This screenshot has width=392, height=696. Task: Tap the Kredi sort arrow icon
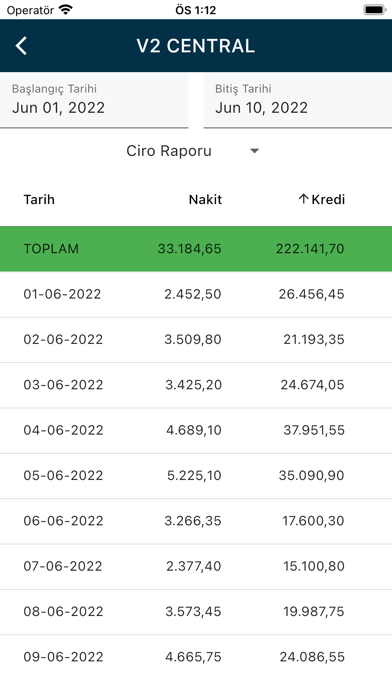point(303,199)
